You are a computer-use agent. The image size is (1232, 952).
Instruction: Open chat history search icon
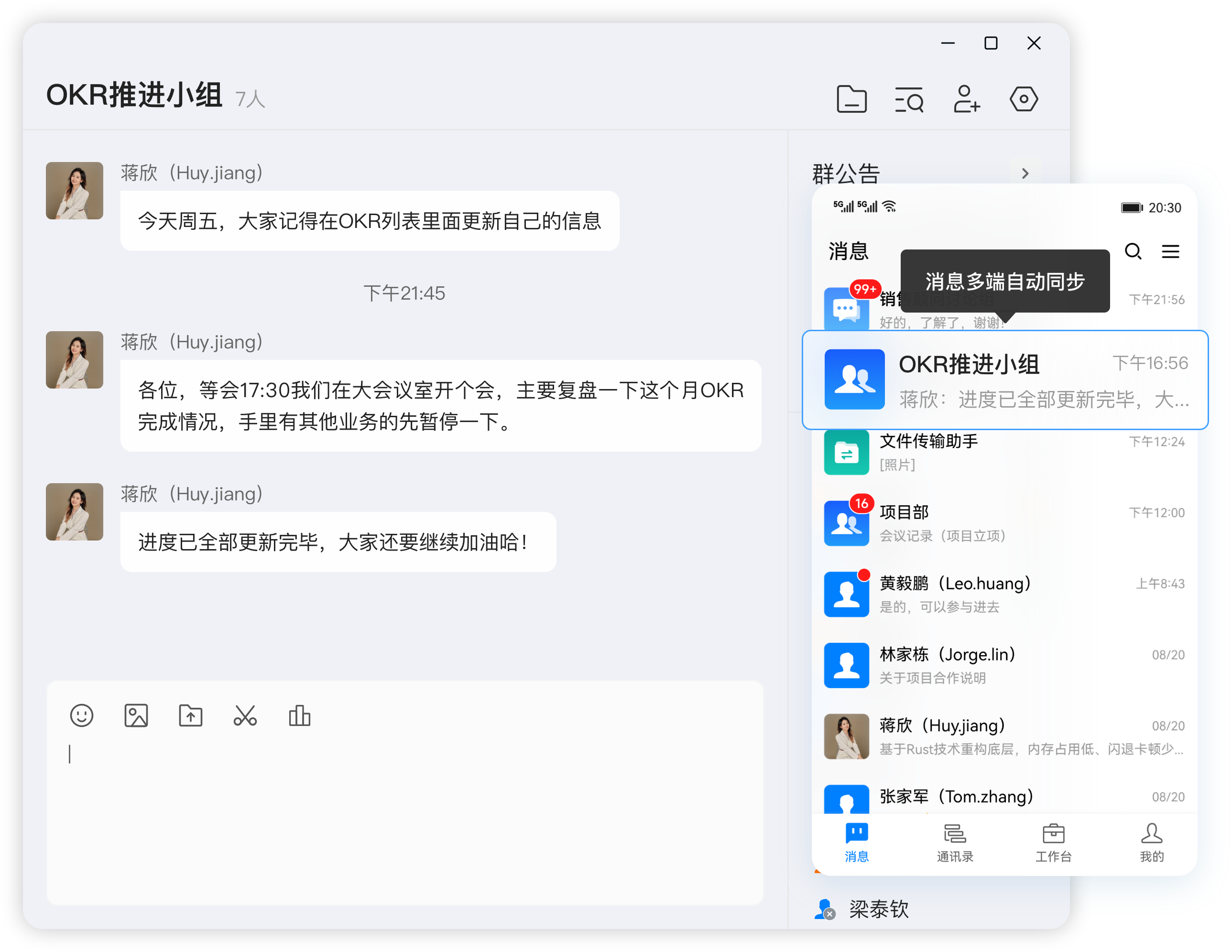(909, 99)
